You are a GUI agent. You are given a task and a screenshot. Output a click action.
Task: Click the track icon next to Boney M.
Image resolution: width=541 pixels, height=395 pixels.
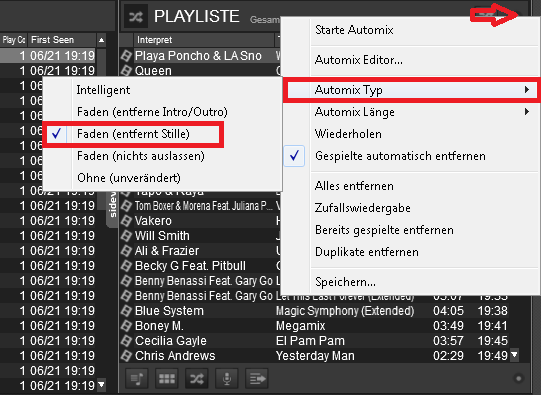pyautogui.click(x=126, y=326)
